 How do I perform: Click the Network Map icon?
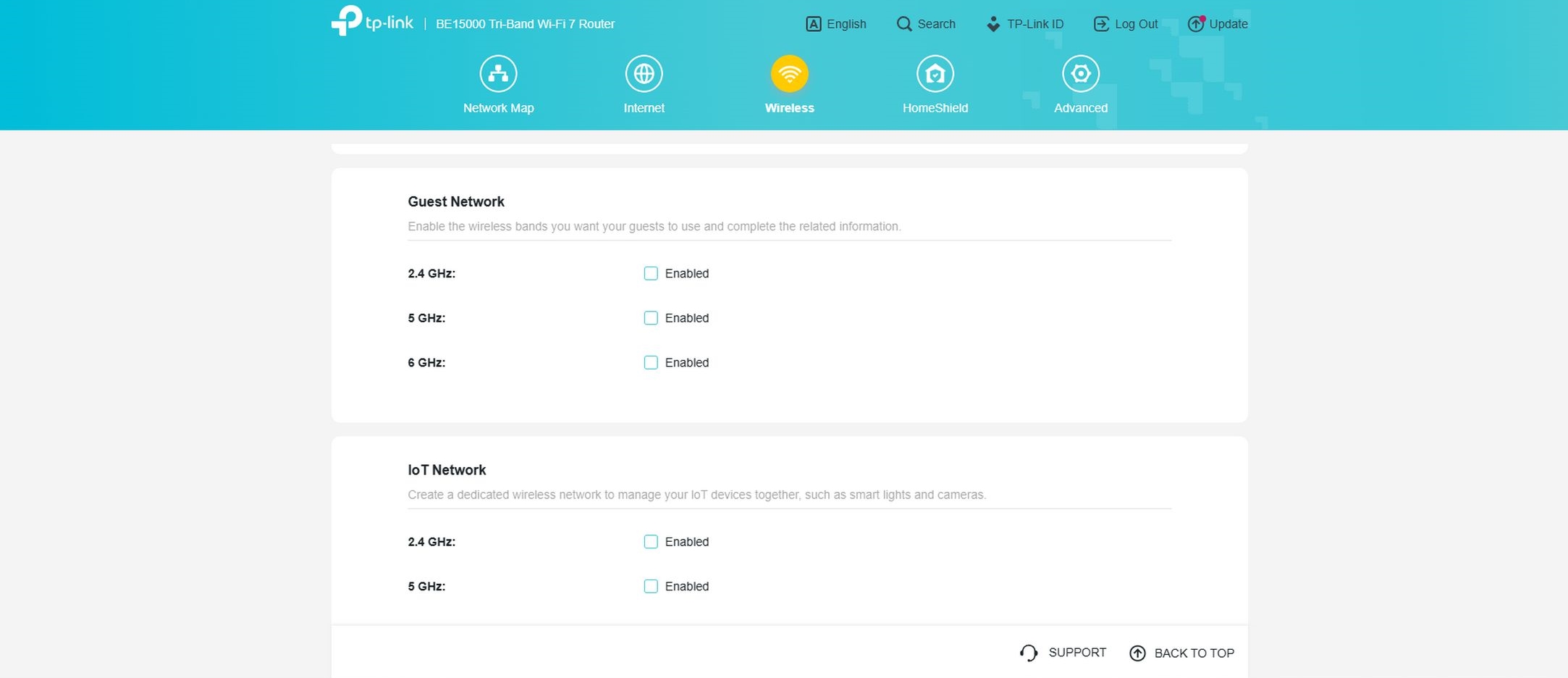click(x=498, y=74)
